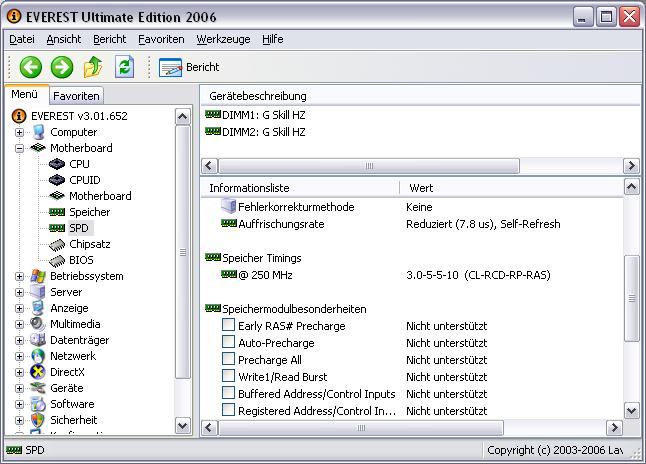Open the Favoriten menu
The width and height of the screenshot is (646, 464).
(x=161, y=39)
